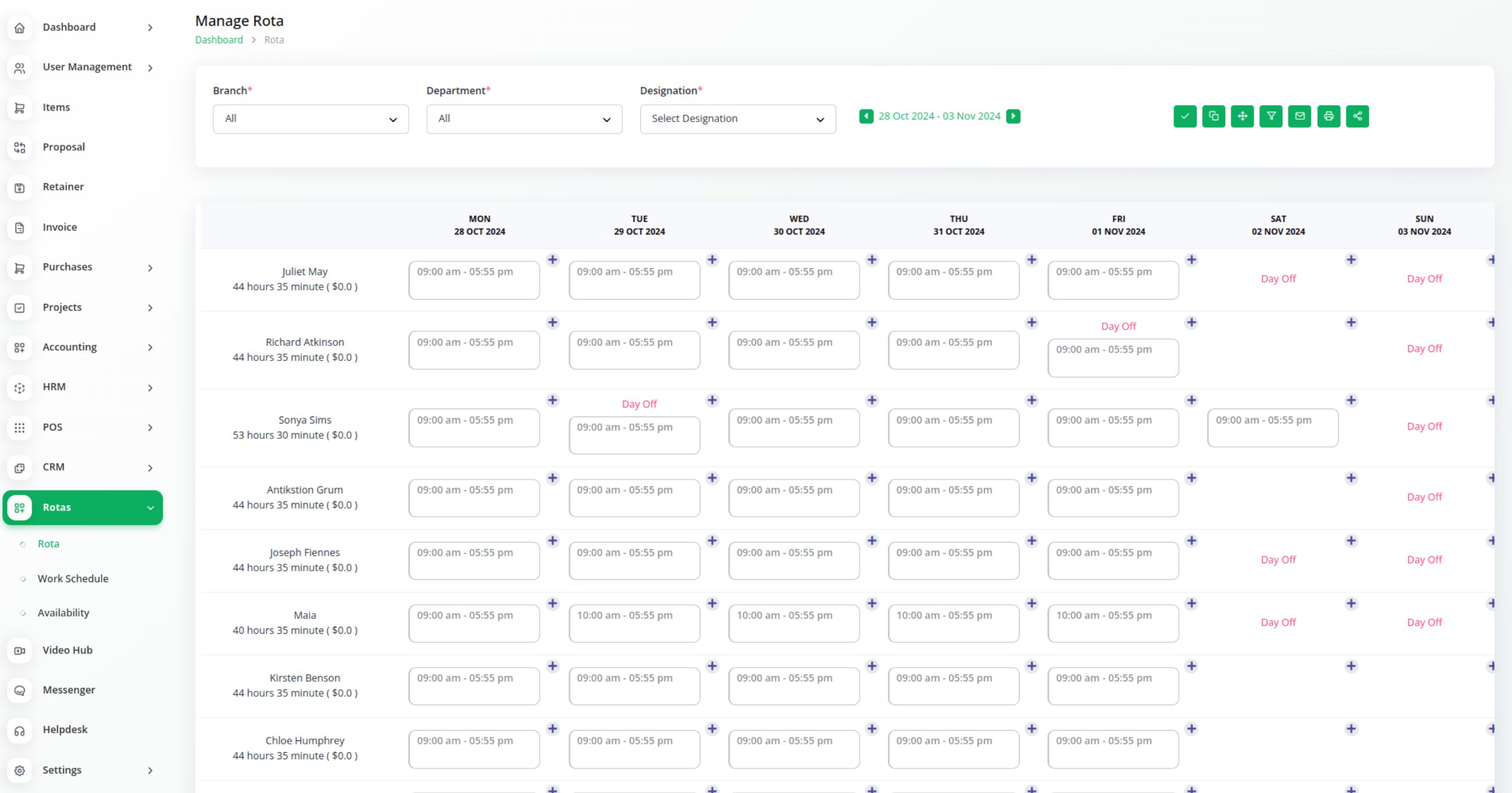This screenshot has width=1512, height=793.
Task: Add shift for Chloe Humphrey on Monday
Action: pyautogui.click(x=553, y=729)
